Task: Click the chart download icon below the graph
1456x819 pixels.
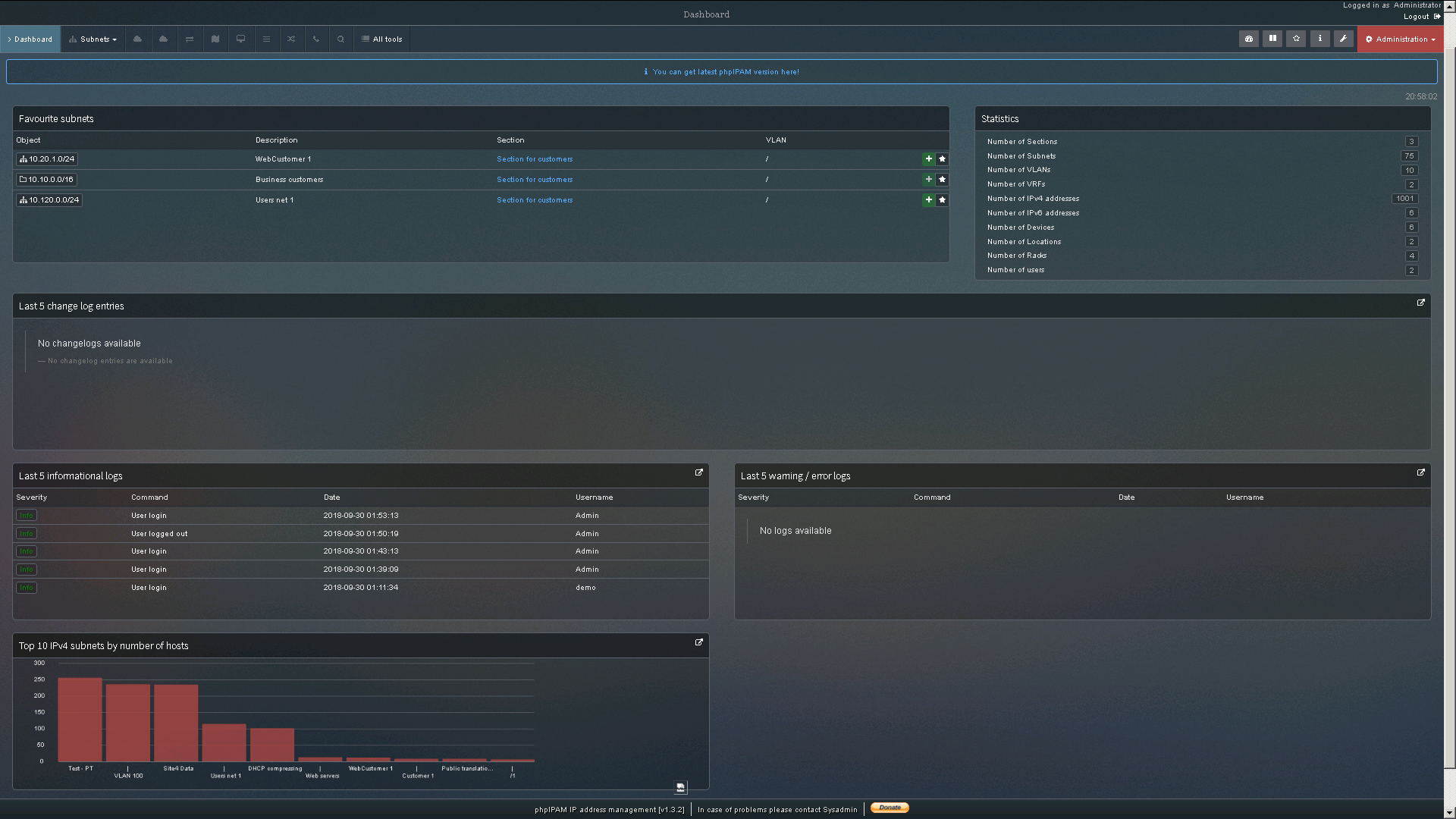Action: [680, 788]
